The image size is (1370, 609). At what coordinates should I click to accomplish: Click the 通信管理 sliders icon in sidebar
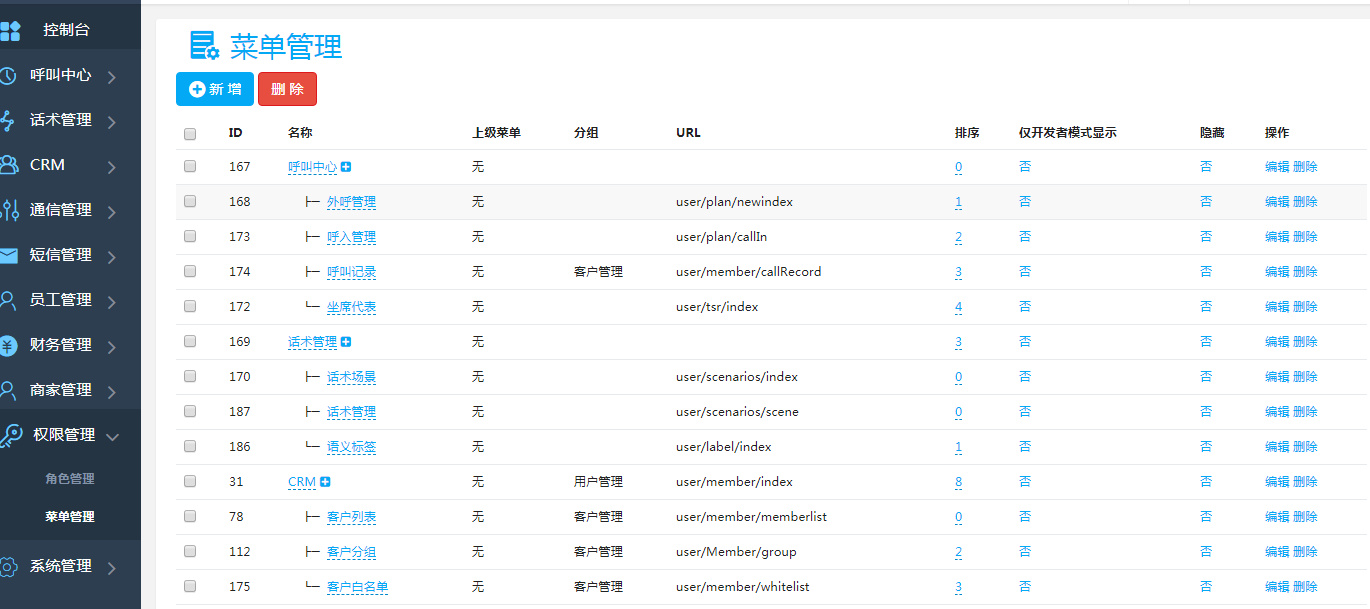tap(8, 210)
